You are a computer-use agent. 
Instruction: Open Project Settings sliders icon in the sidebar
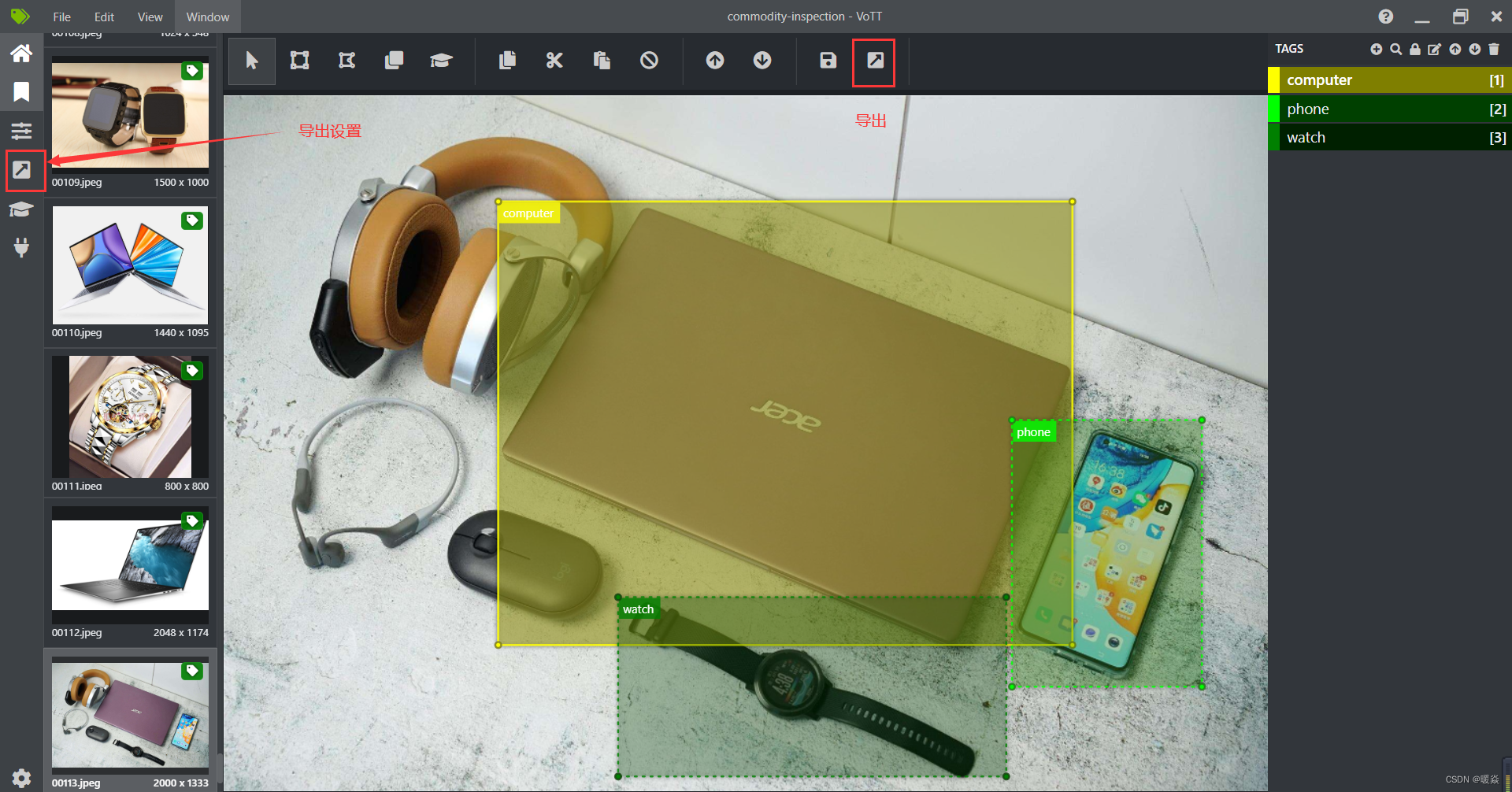point(21,131)
